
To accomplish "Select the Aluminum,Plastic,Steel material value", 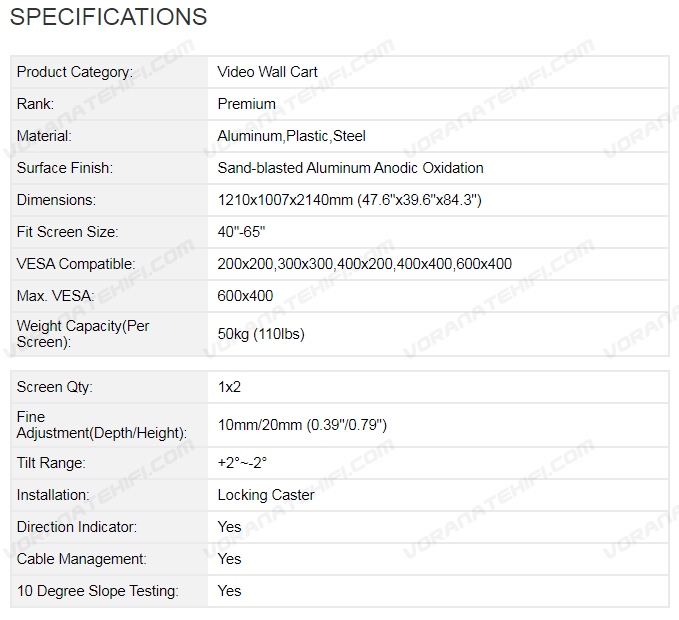I will tap(292, 136).
